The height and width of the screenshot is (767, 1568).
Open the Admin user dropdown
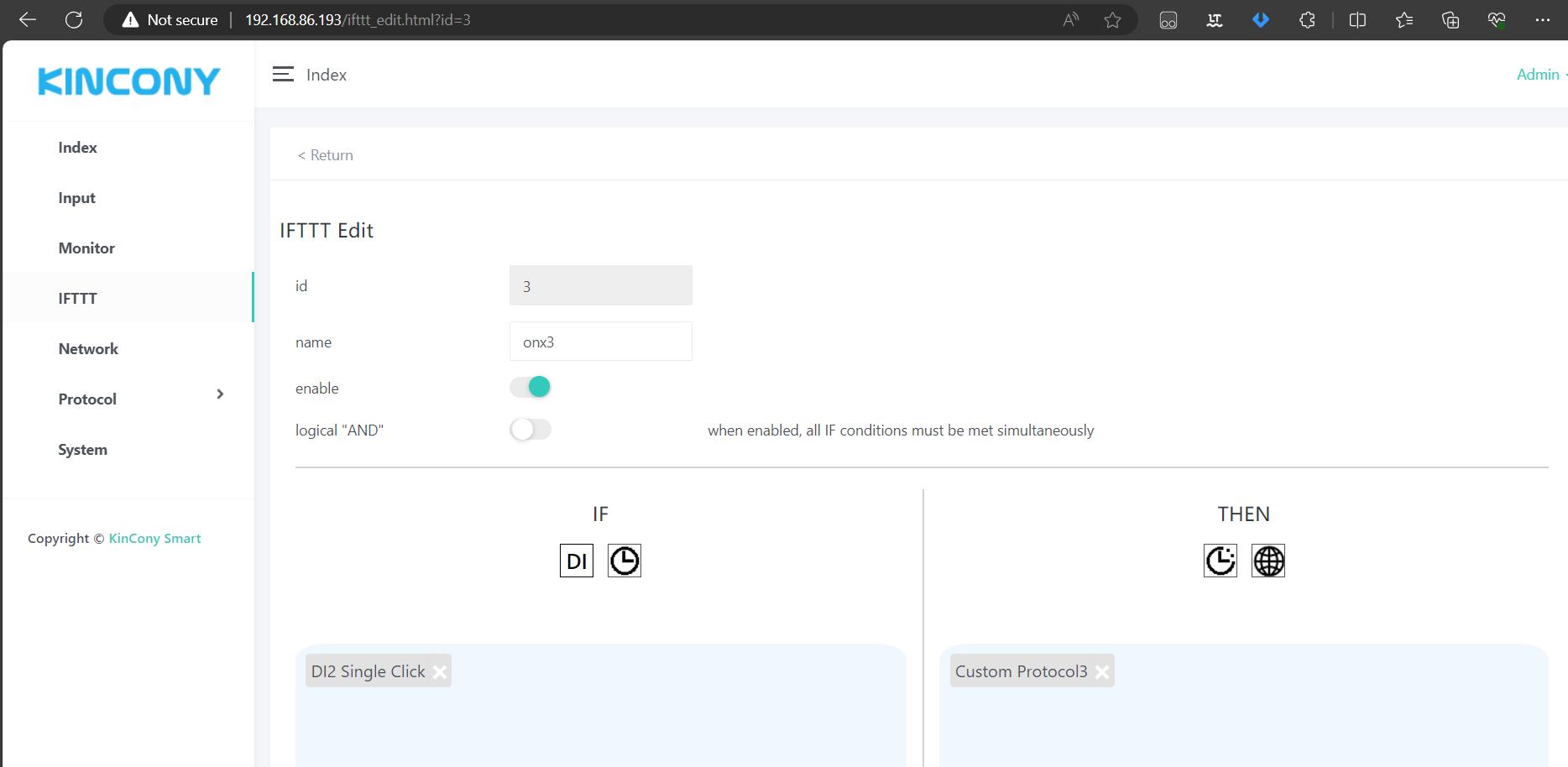[1539, 75]
